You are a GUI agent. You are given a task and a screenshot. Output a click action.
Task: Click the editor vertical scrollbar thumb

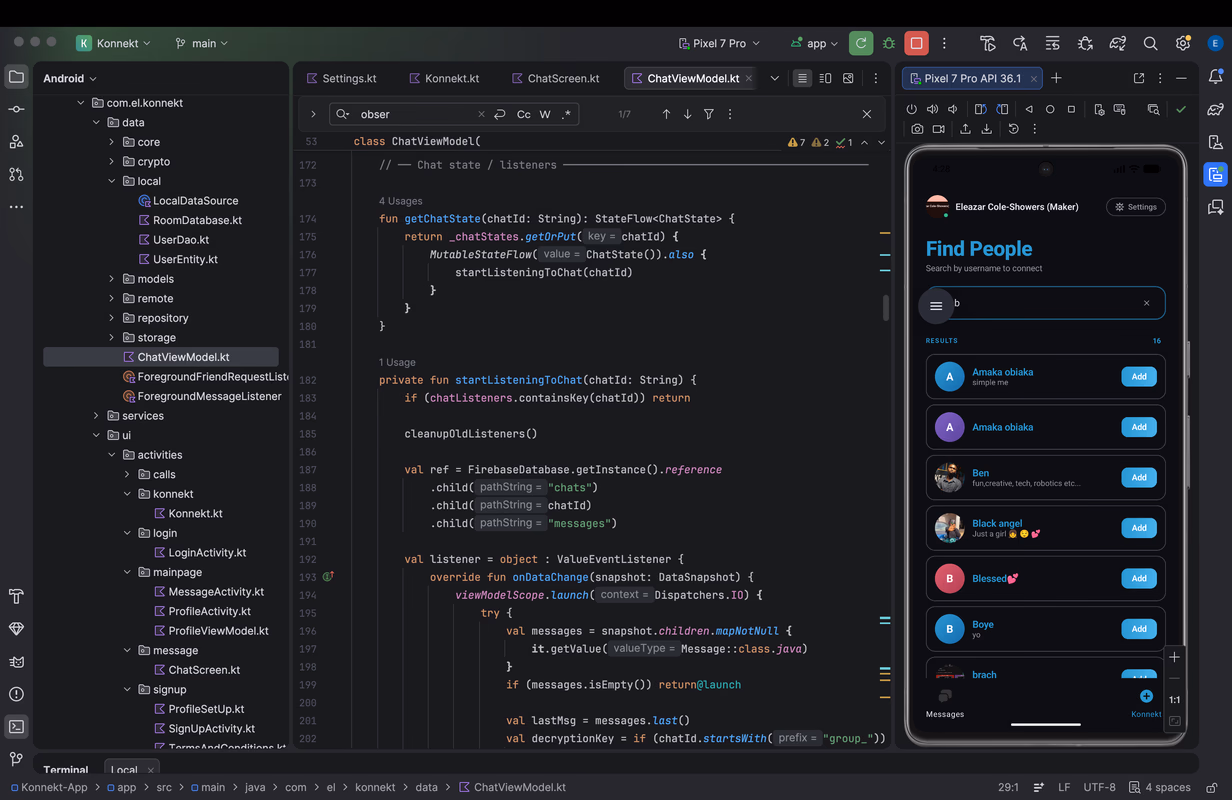click(886, 308)
